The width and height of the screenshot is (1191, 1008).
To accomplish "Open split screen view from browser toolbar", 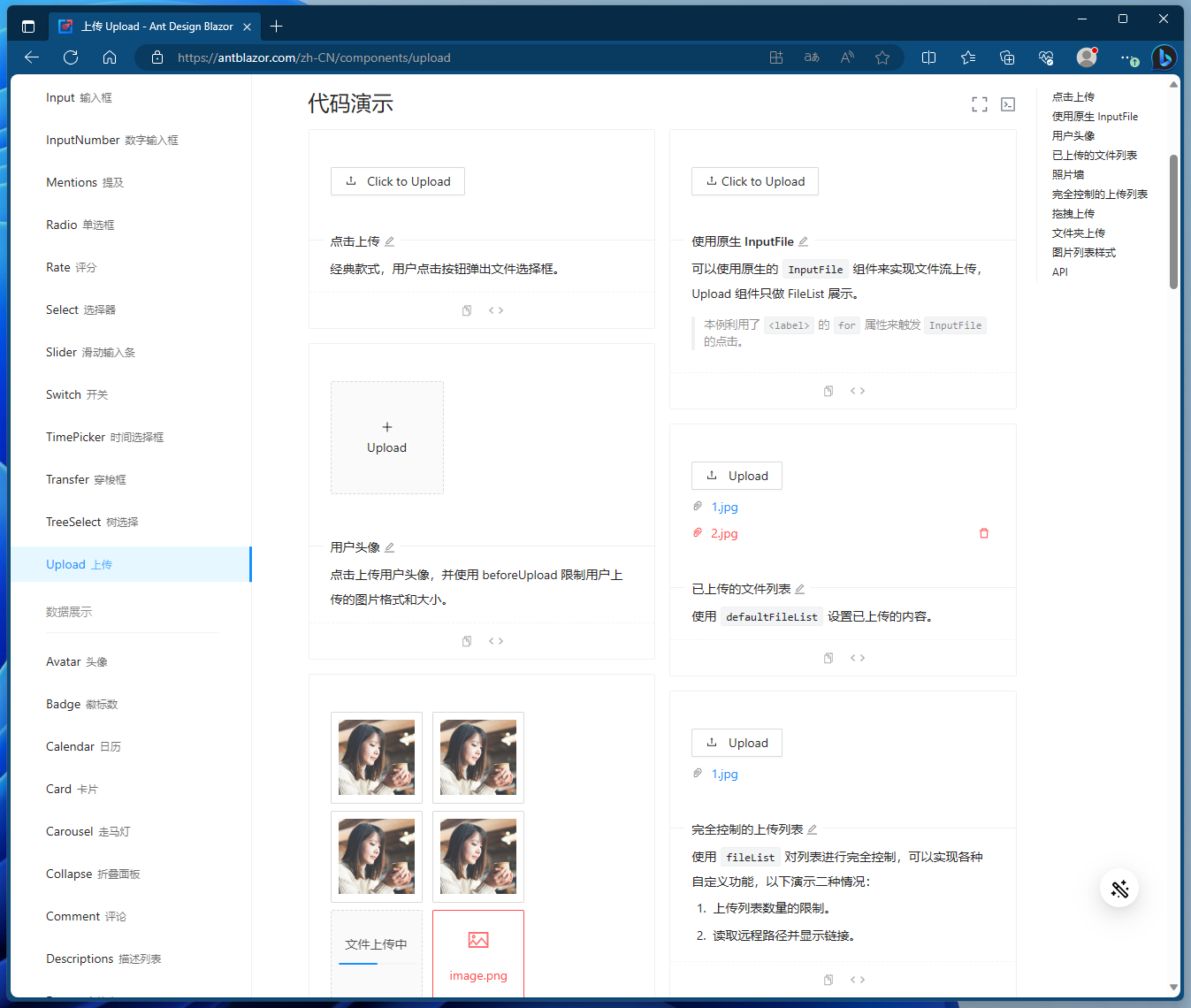I will [x=928, y=57].
